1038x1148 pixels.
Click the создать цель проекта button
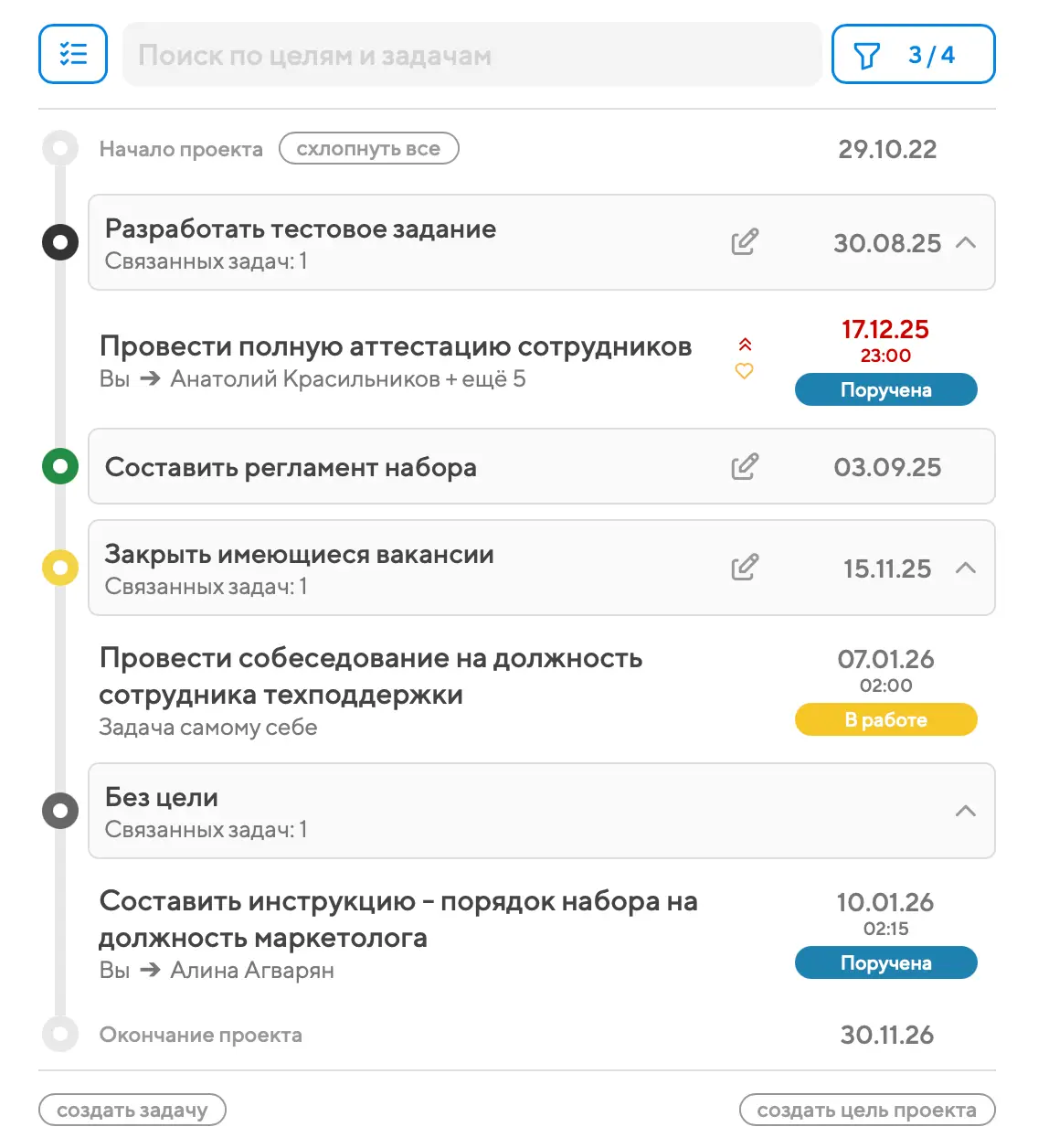(x=866, y=1110)
